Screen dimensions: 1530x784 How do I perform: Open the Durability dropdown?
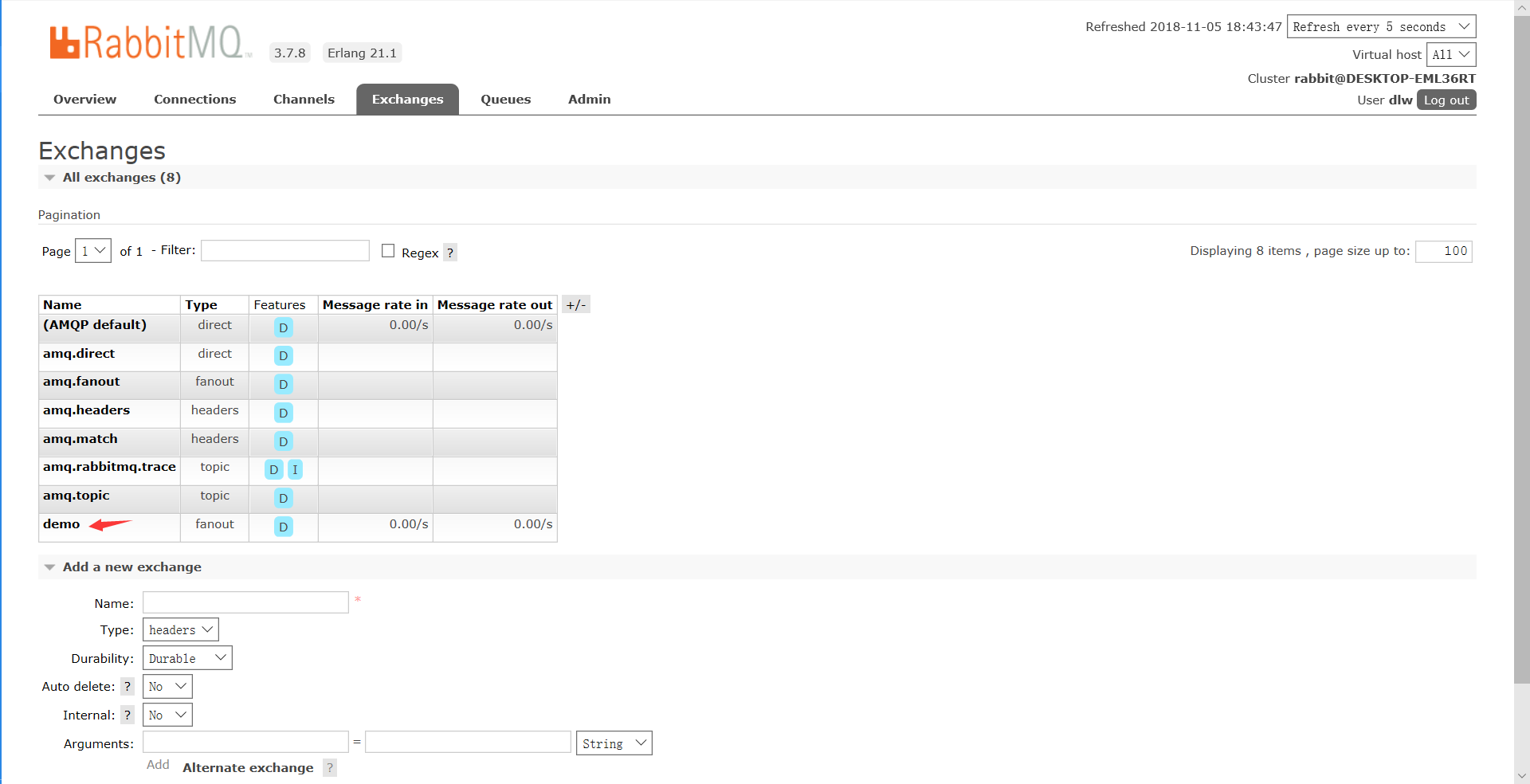187,658
